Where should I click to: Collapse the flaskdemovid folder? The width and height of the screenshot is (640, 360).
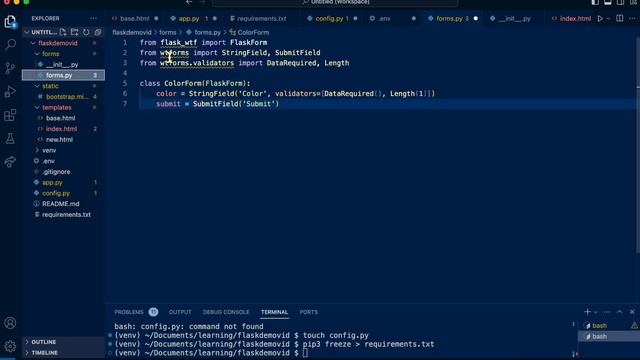tap(33, 43)
